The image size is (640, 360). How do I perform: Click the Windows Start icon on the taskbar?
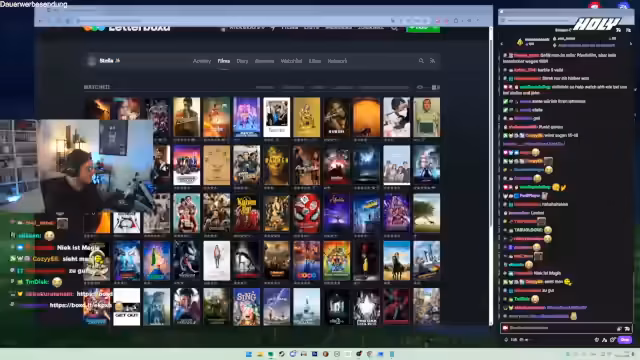[249, 354]
